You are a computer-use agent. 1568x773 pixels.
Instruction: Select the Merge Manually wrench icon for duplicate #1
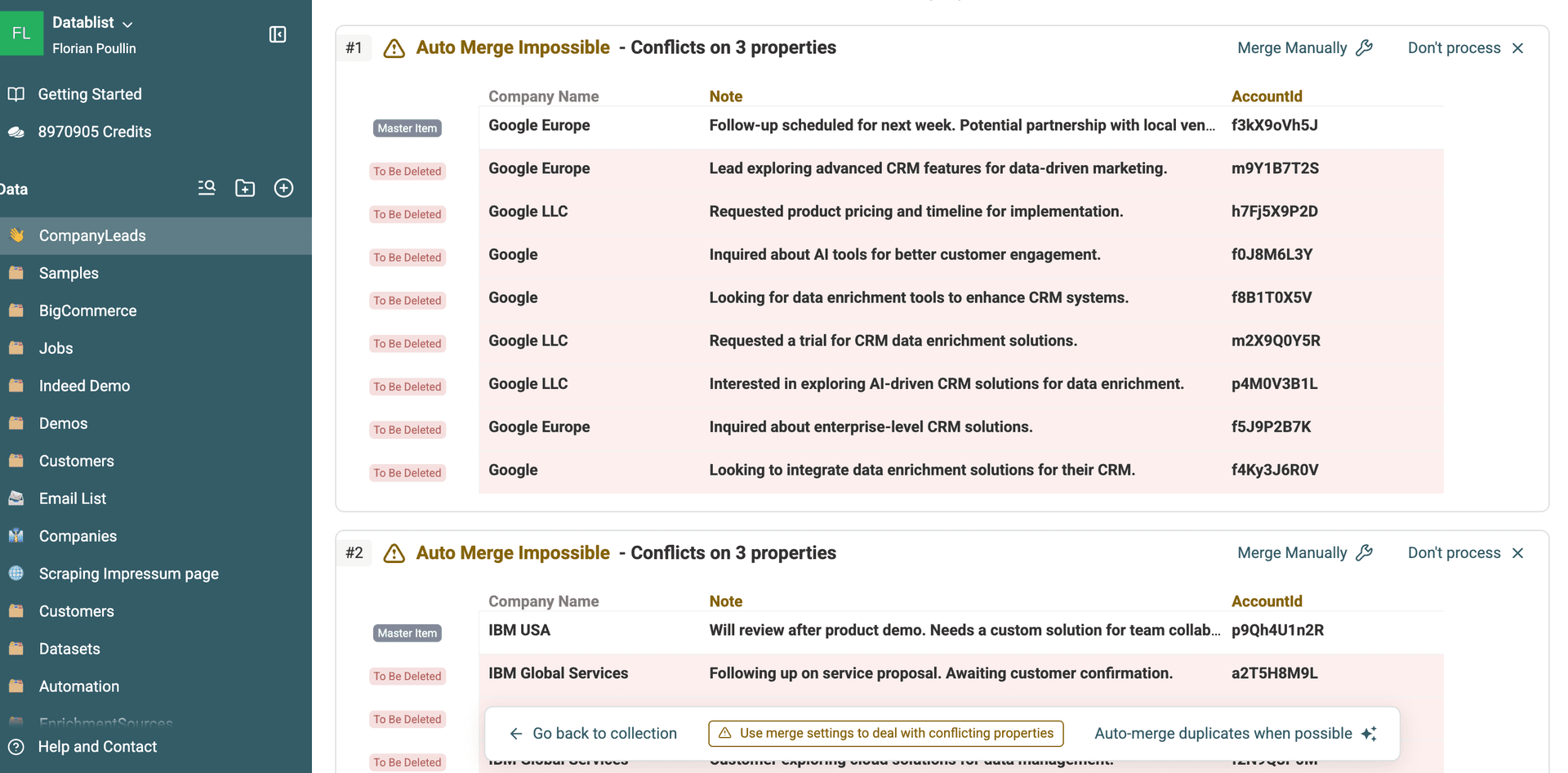(x=1365, y=47)
